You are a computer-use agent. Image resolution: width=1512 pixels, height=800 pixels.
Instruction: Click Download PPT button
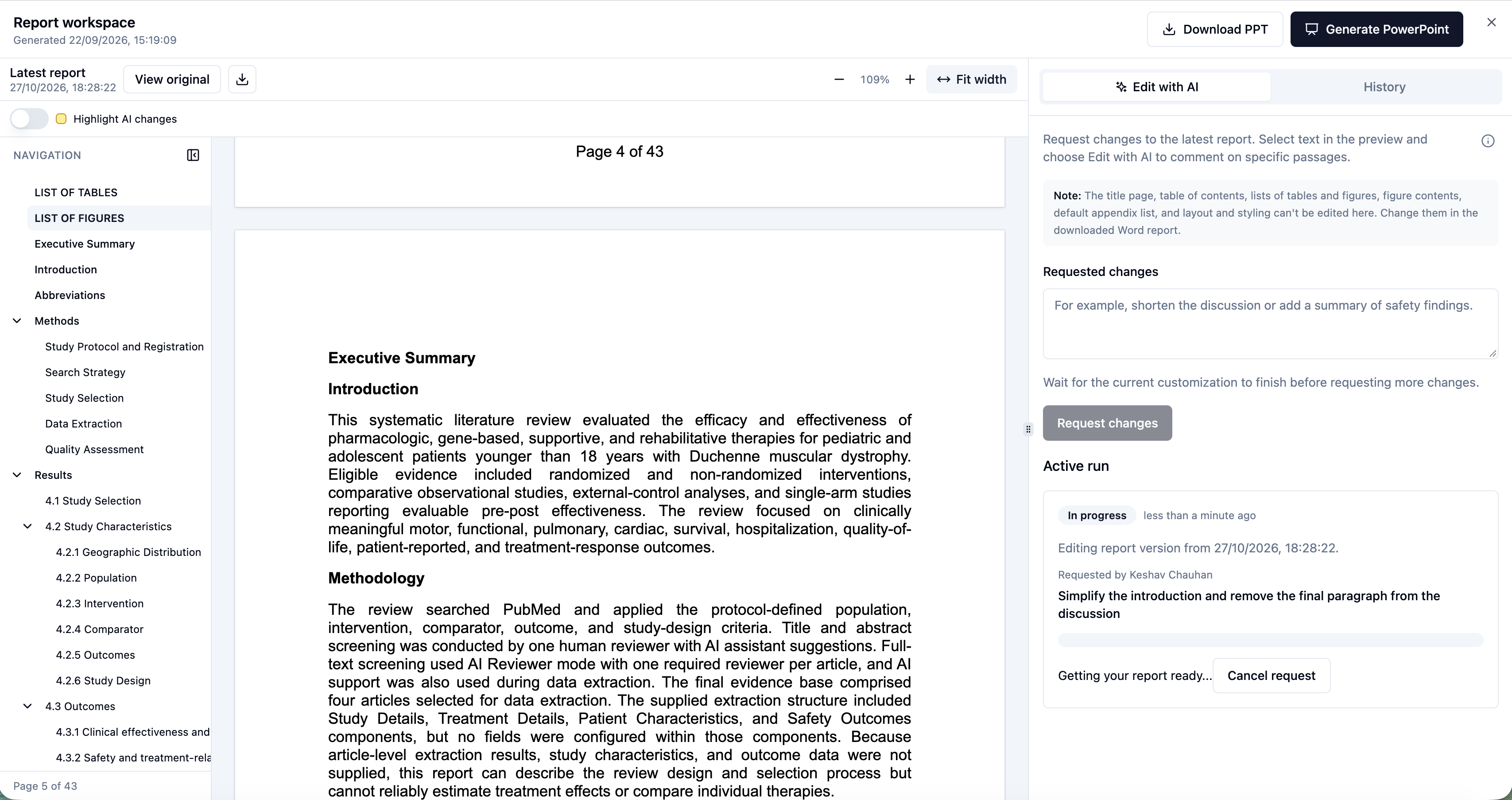pos(1215,29)
